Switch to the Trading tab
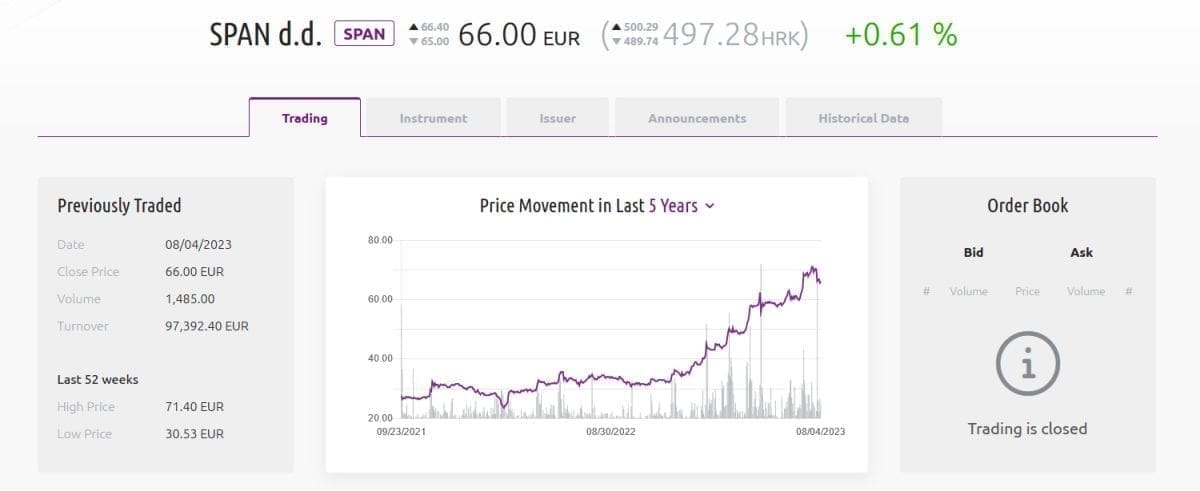 [304, 118]
